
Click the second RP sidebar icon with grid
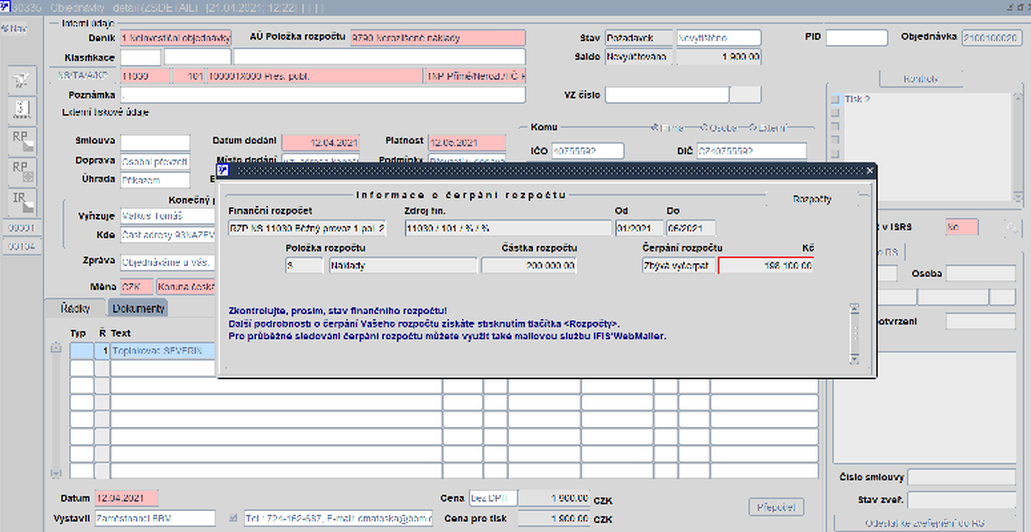22,172
